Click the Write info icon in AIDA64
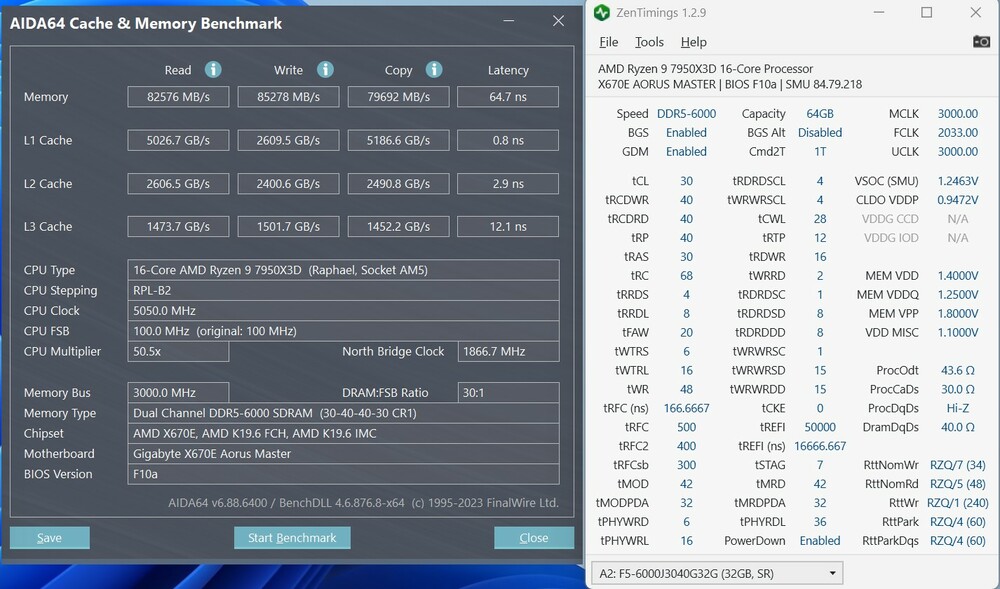The image size is (1000, 589). (325, 69)
